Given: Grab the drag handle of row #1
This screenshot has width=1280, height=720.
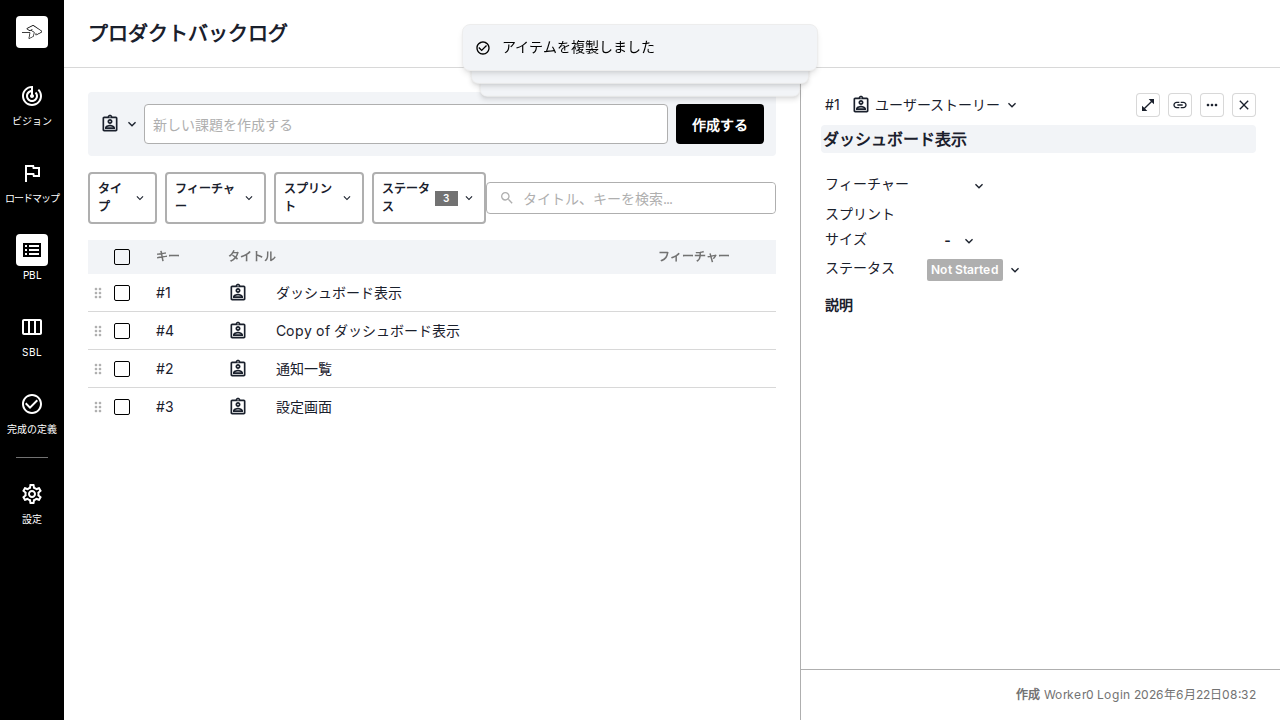Looking at the screenshot, I should coord(98,293).
